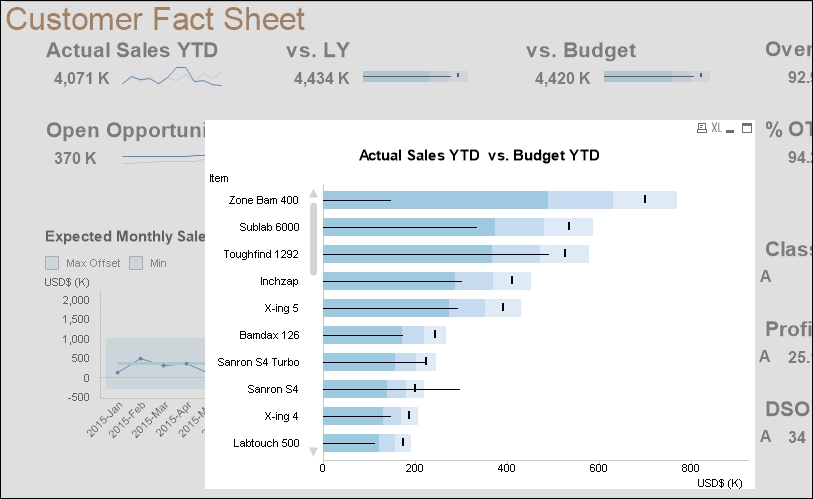Click the vs. LY bullet gauge

(415, 77)
